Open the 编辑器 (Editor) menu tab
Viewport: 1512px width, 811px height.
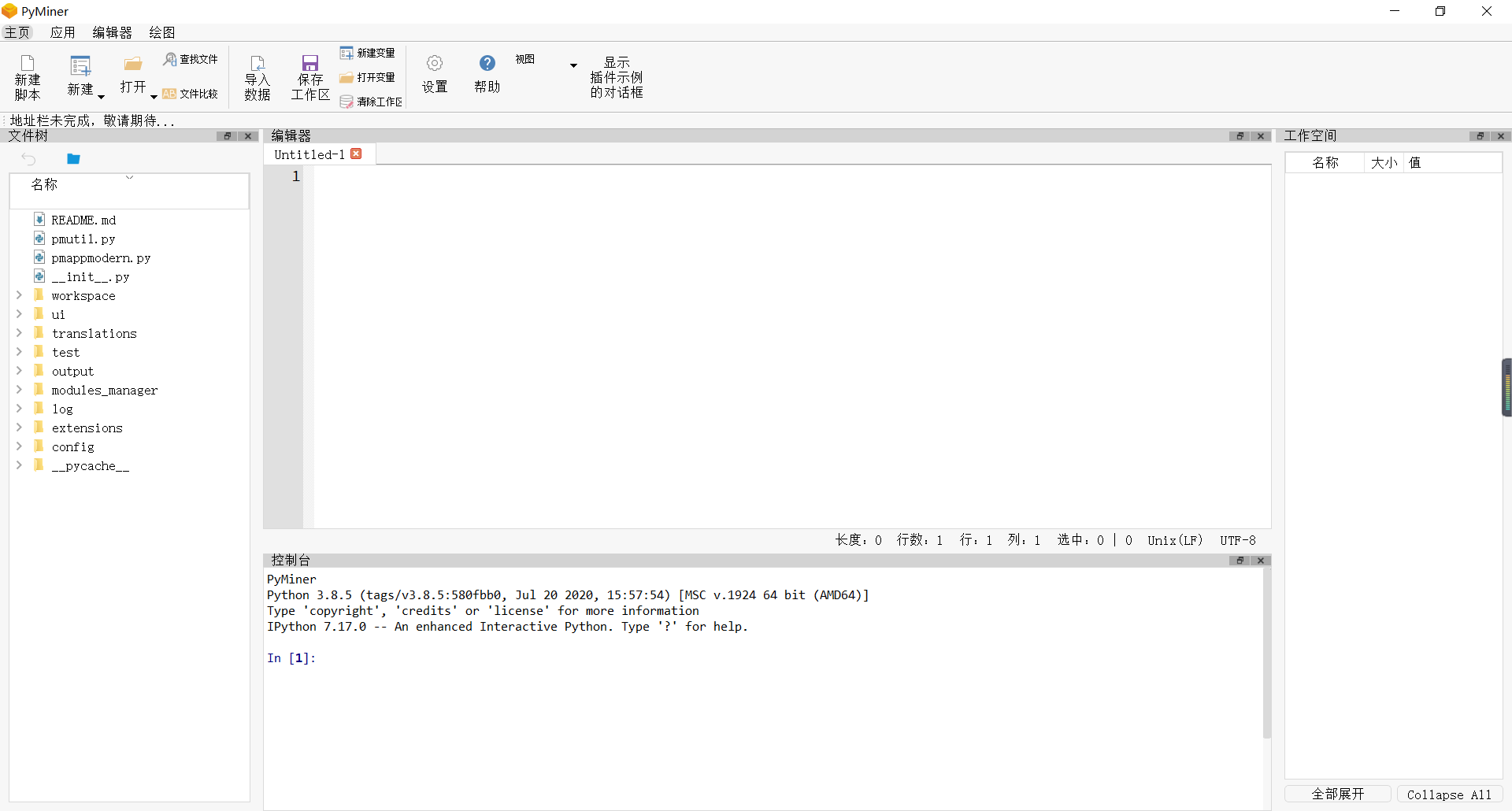[x=112, y=32]
